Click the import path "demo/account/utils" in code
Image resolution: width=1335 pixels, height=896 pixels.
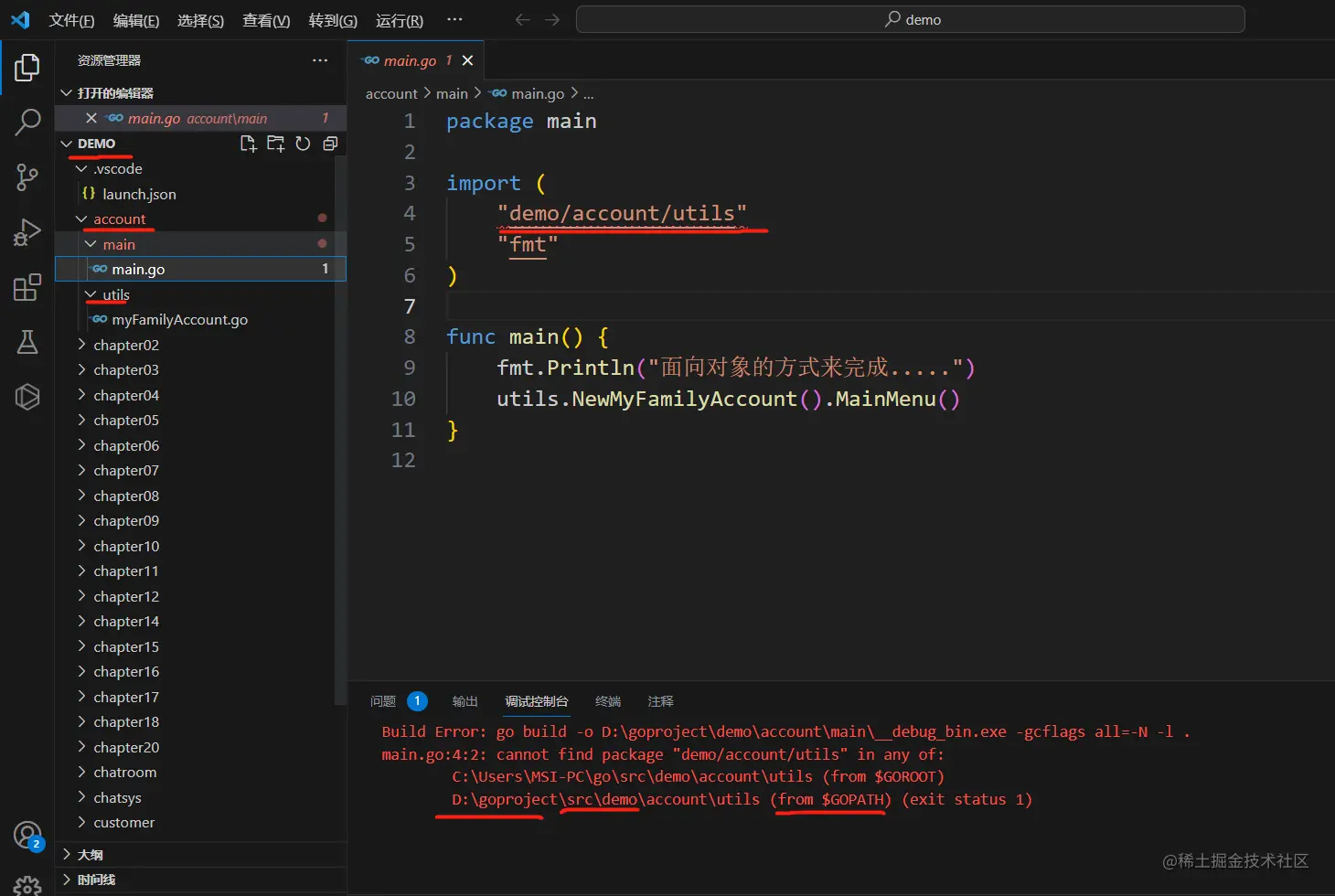[x=622, y=213]
